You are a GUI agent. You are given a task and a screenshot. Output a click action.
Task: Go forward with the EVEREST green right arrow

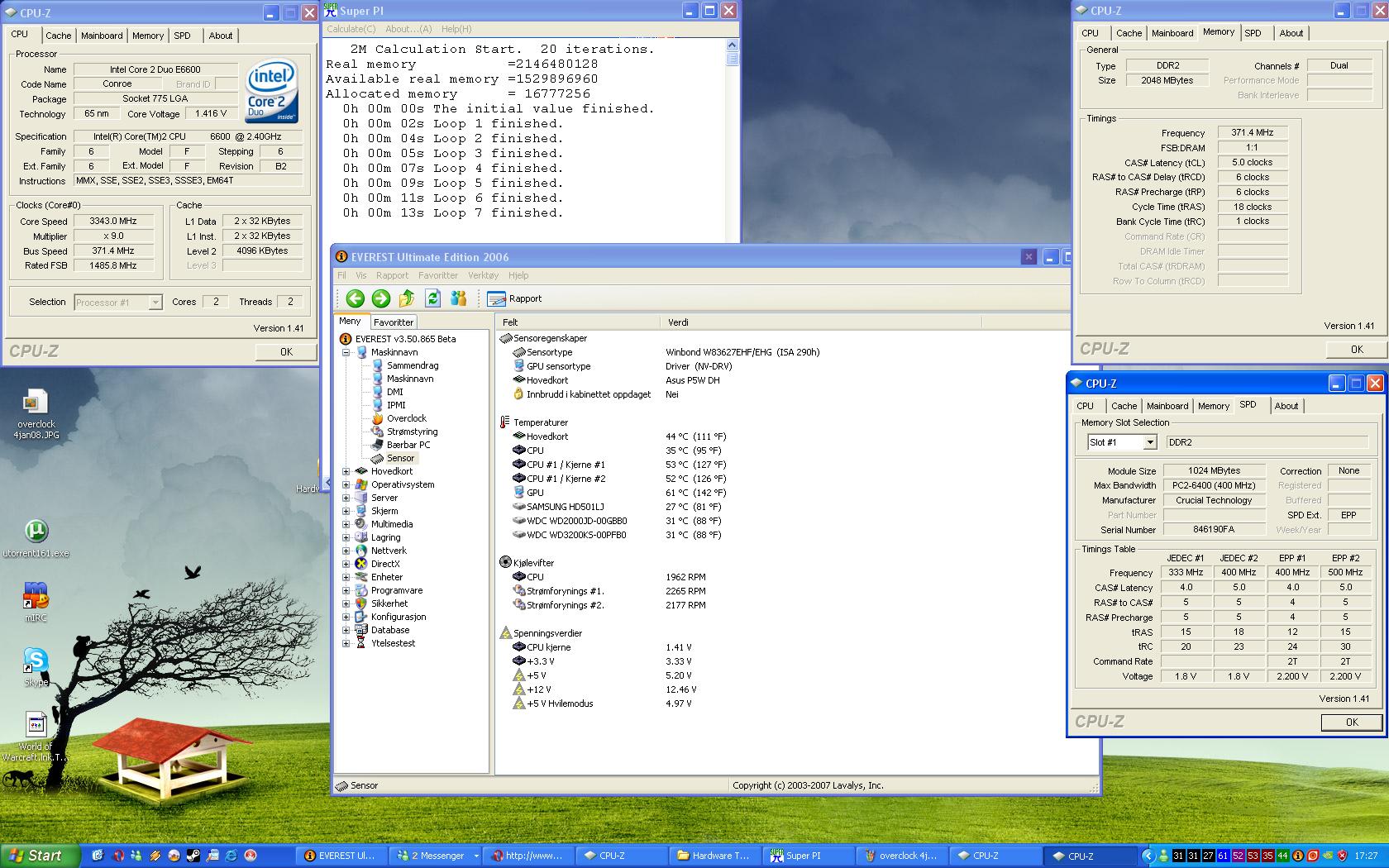click(x=381, y=298)
